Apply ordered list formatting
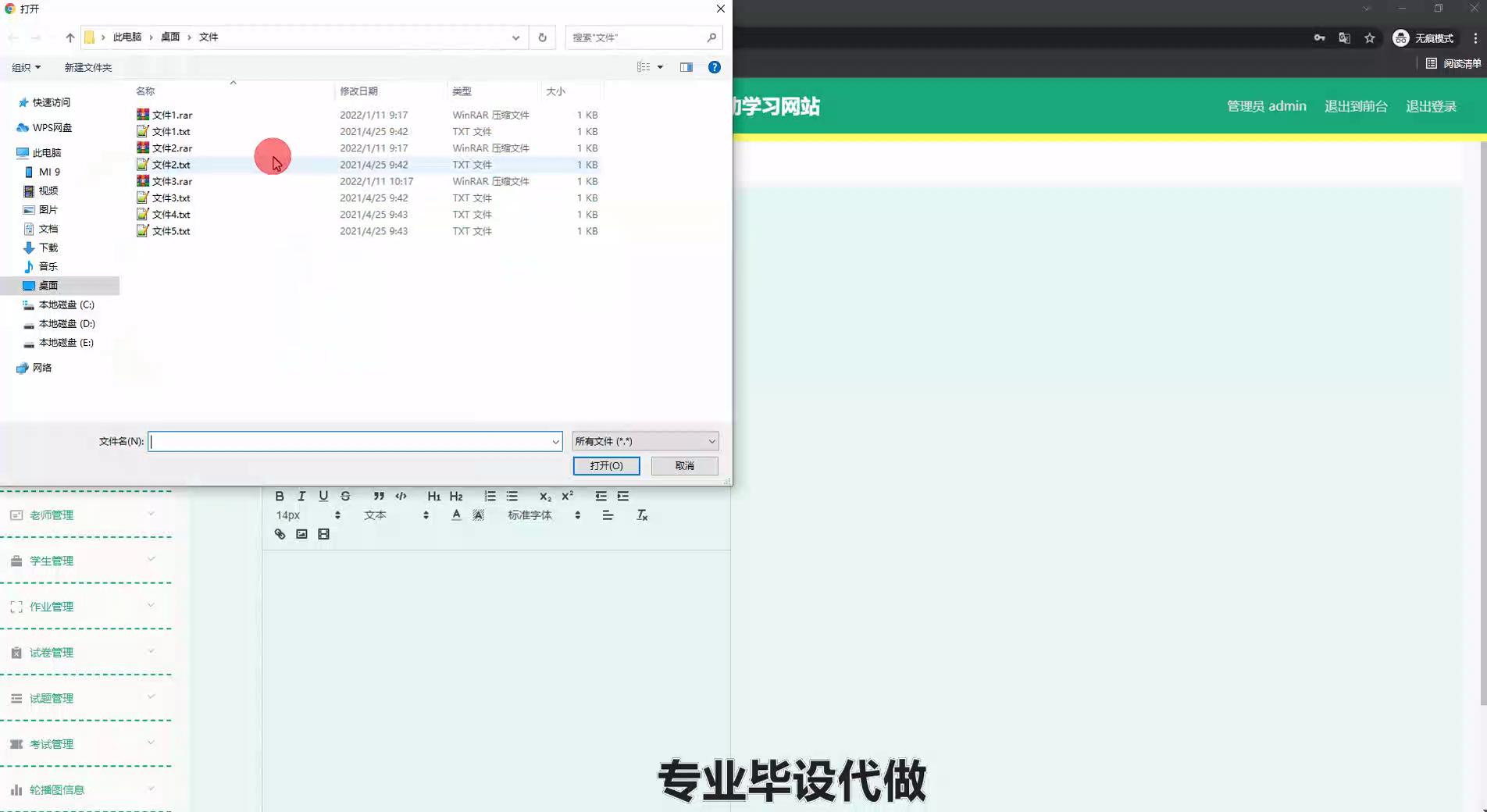Image resolution: width=1487 pixels, height=812 pixels. tap(490, 496)
